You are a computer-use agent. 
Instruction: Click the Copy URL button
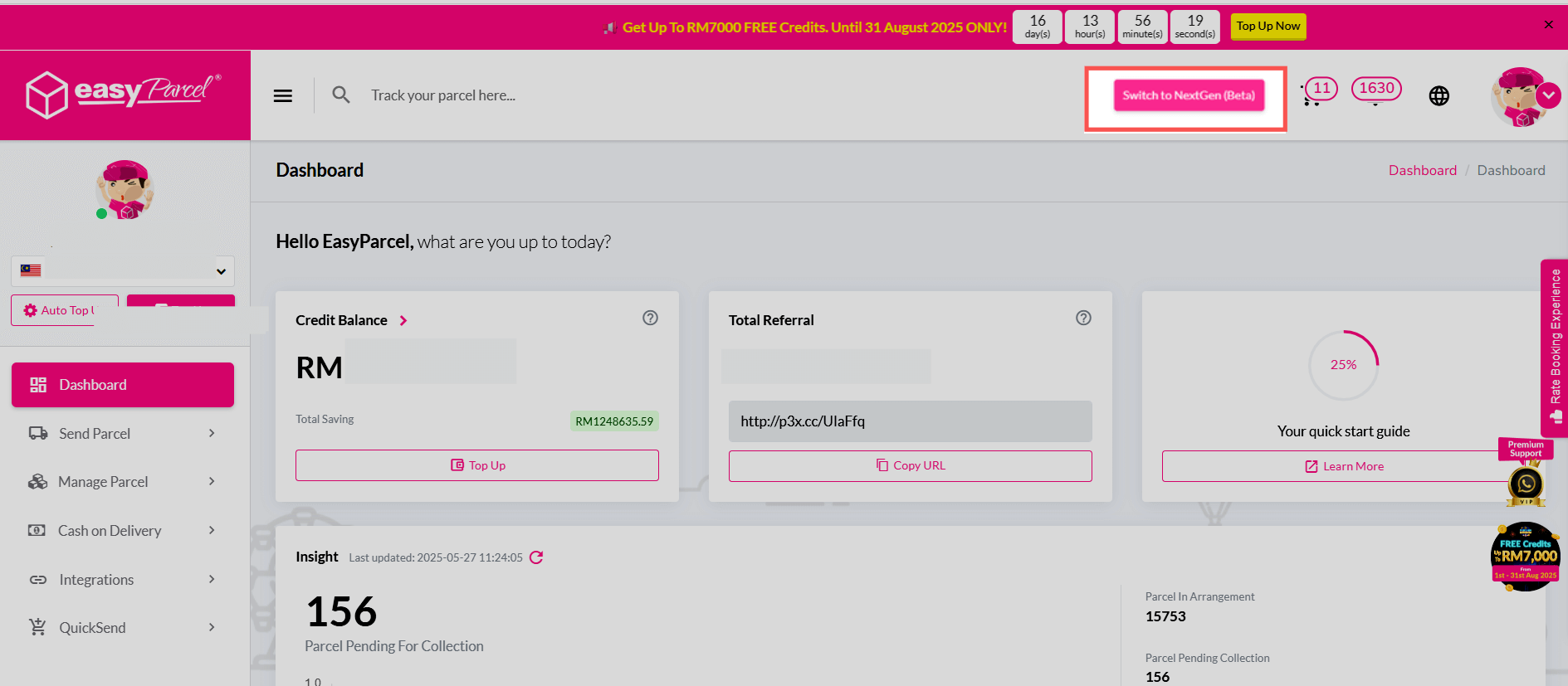pyautogui.click(x=911, y=466)
